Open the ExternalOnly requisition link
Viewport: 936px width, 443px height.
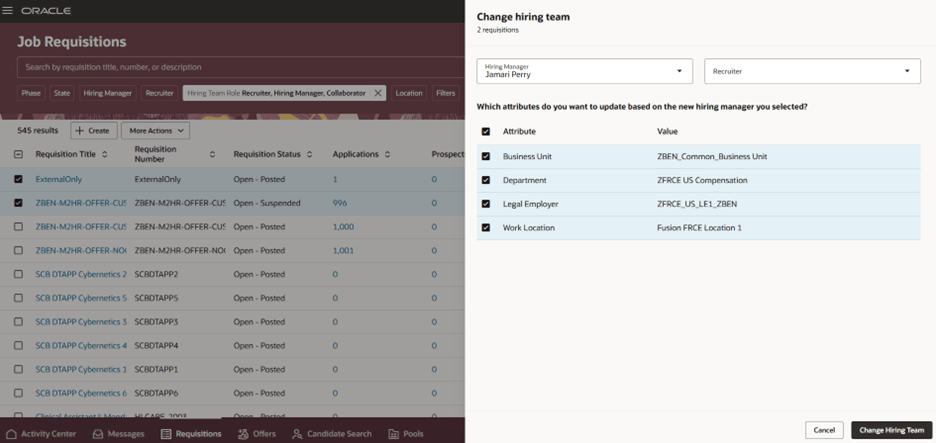coord(58,179)
